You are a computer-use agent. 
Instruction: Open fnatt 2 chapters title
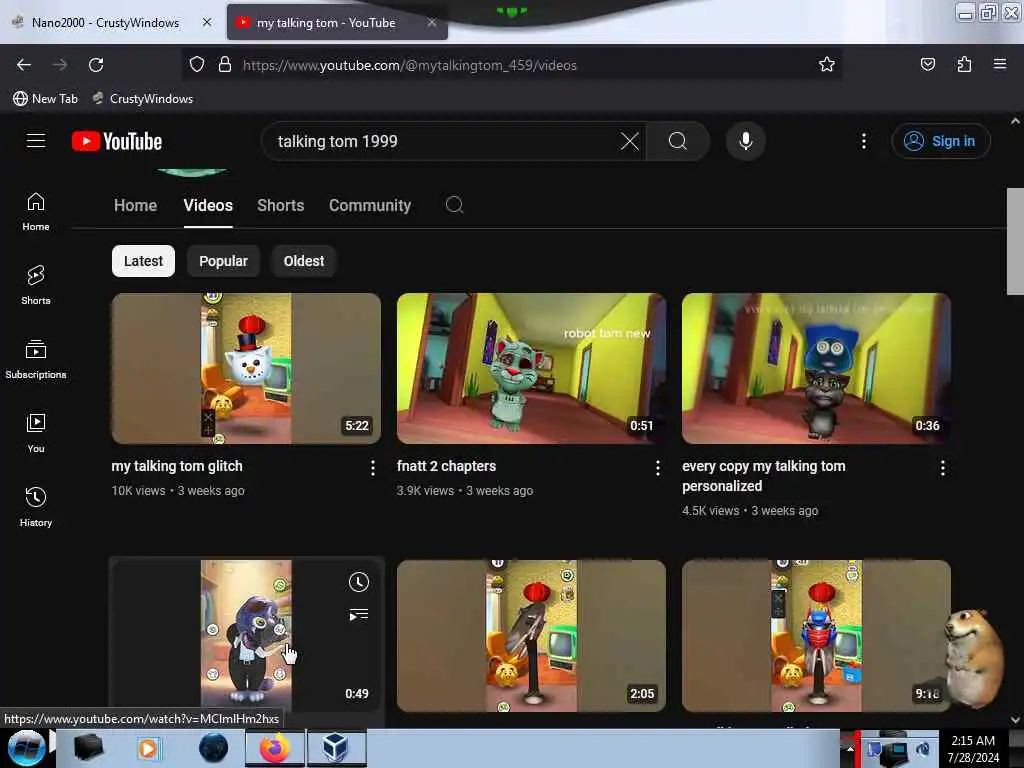tap(446, 466)
